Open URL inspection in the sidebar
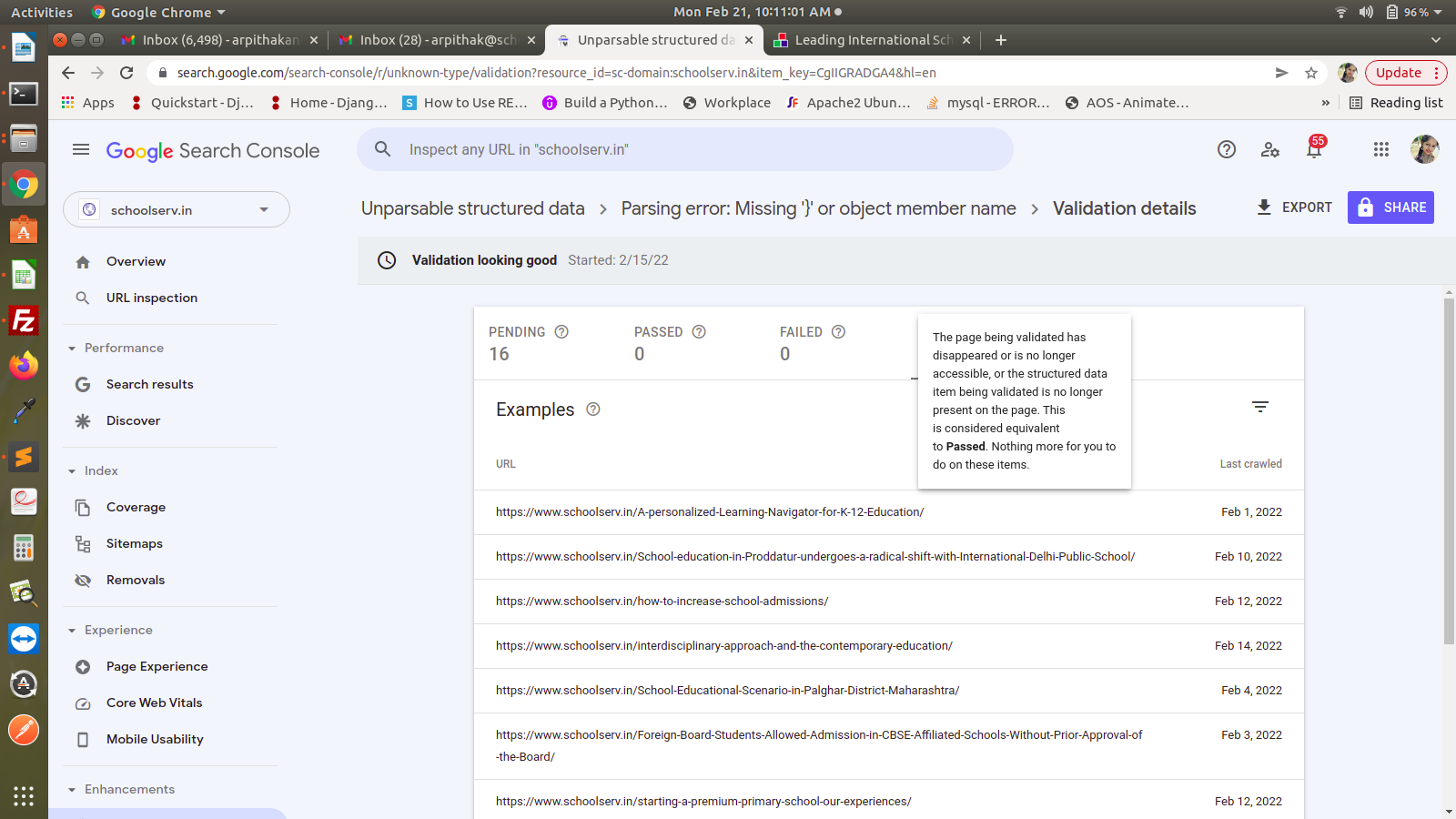This screenshot has width=1456, height=819. [152, 298]
